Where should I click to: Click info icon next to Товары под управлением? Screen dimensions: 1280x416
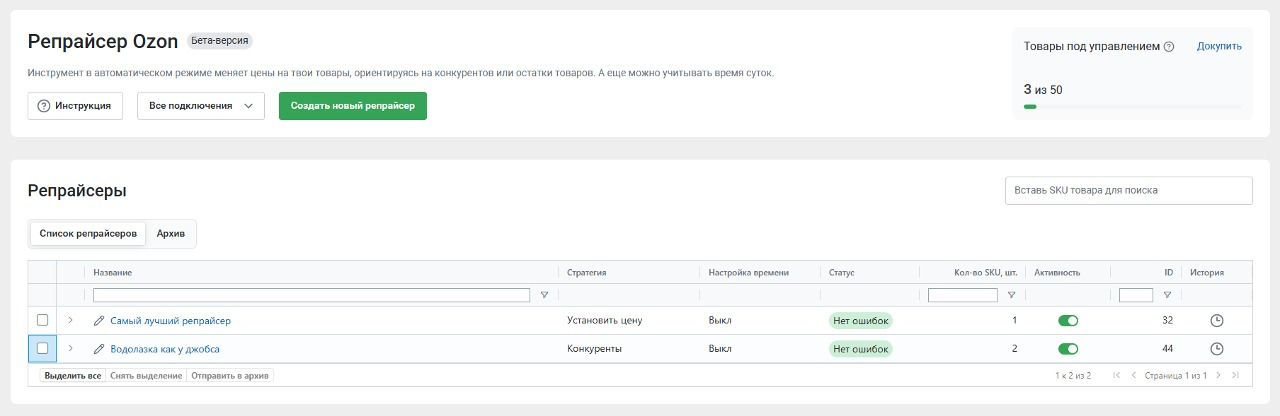click(1169, 46)
